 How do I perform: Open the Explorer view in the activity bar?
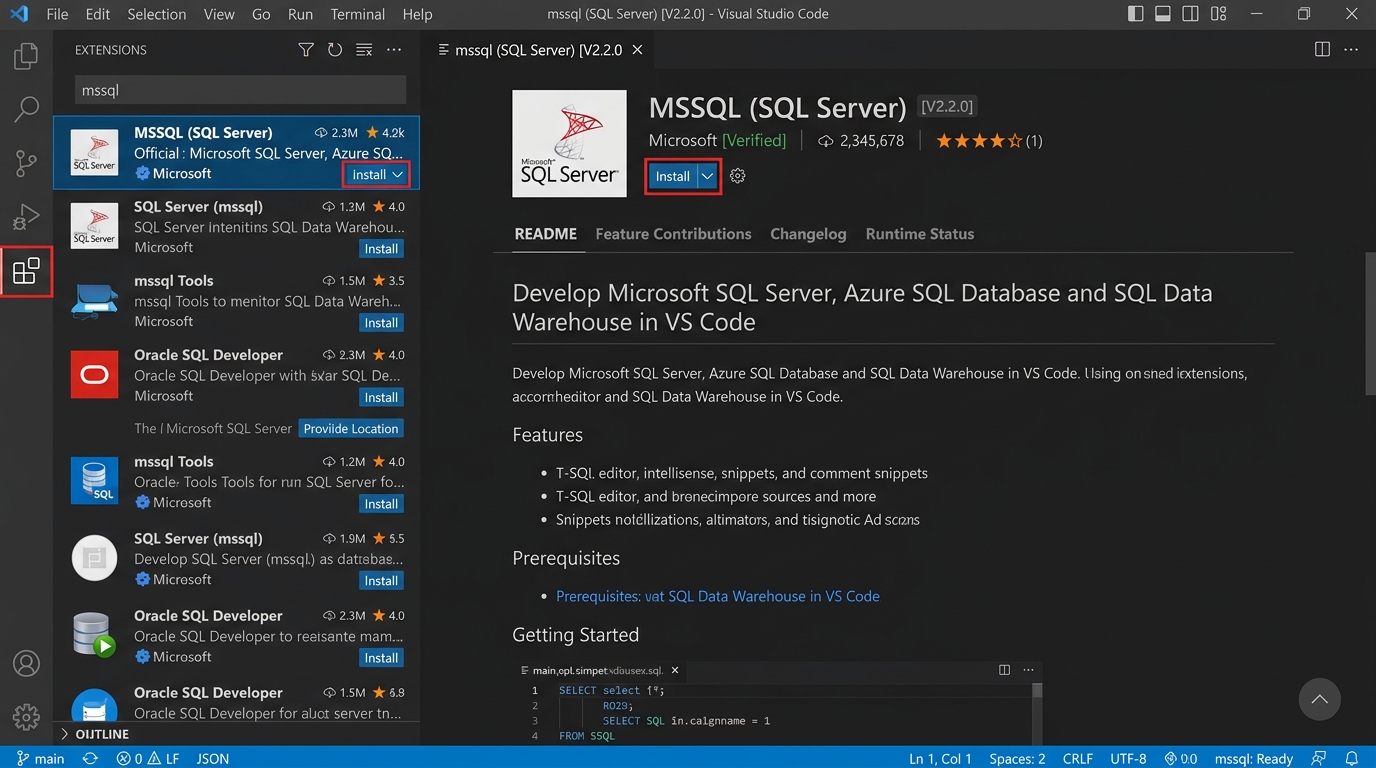coord(26,56)
